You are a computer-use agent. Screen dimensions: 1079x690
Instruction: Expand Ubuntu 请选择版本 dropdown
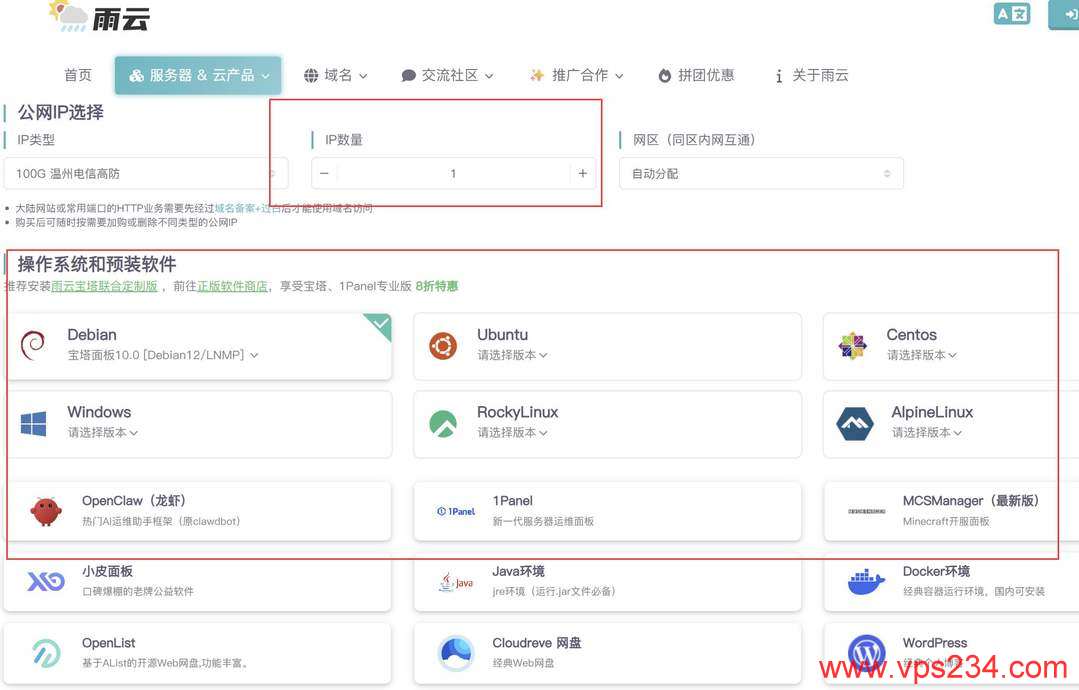[x=512, y=355]
